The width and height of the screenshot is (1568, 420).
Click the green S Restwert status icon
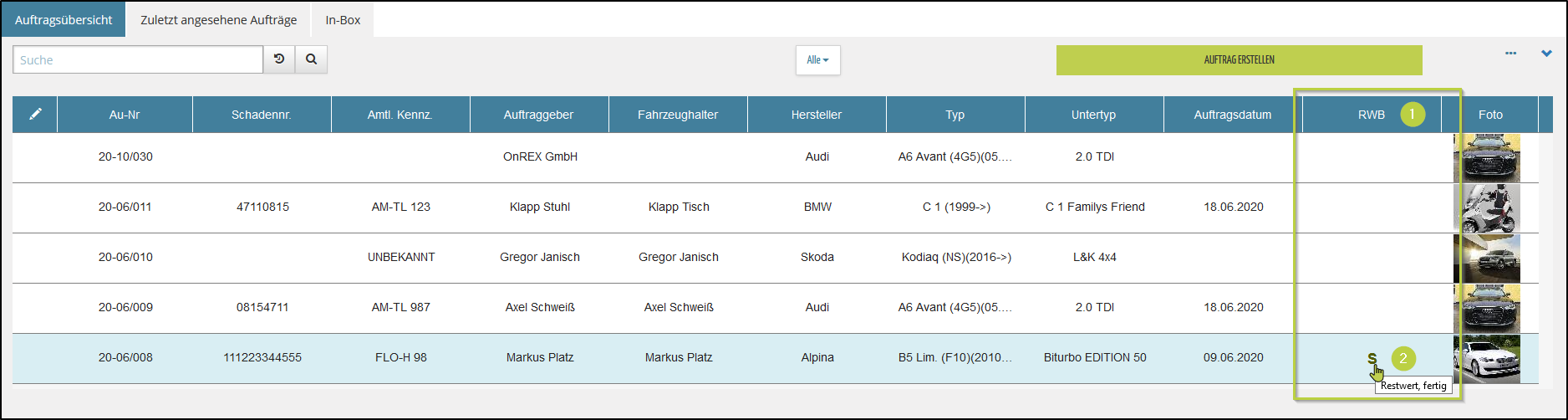[x=1372, y=358]
